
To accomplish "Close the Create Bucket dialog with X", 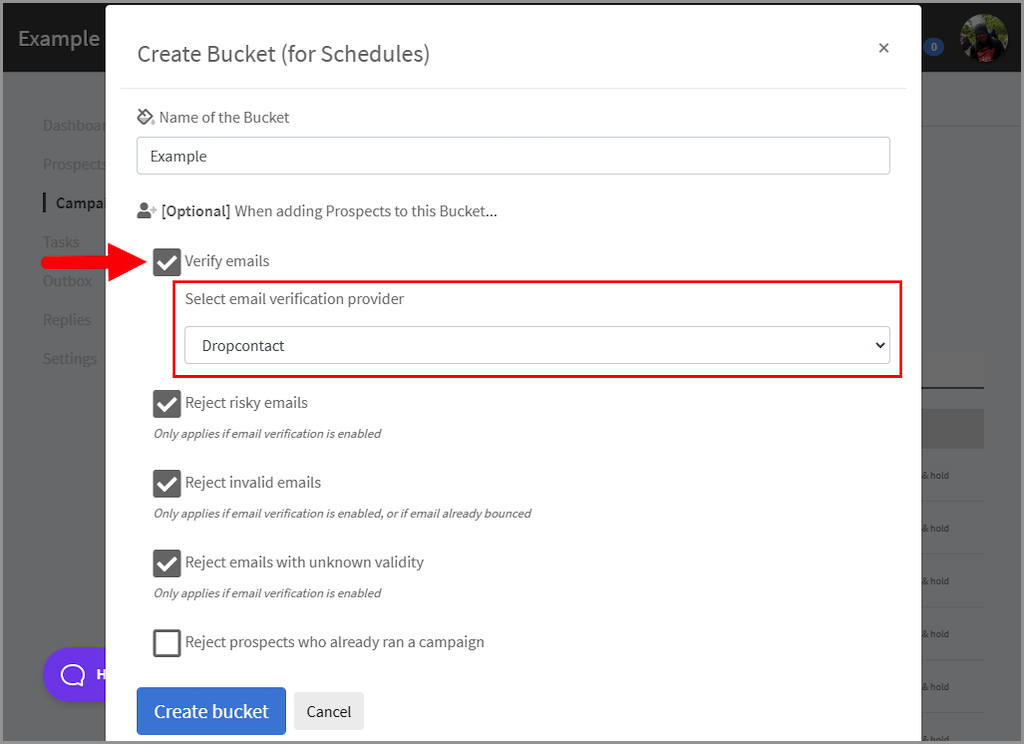I will (x=883, y=48).
